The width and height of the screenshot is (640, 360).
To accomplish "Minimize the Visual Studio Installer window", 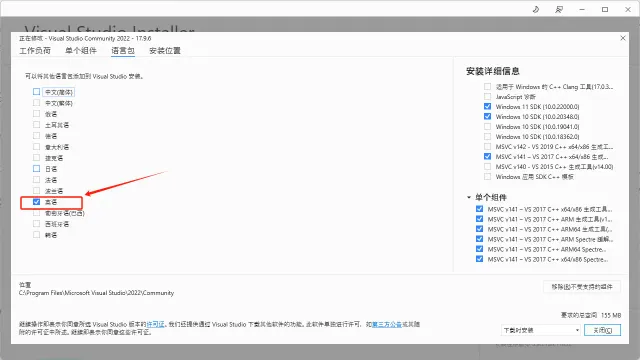I will click(x=582, y=9).
